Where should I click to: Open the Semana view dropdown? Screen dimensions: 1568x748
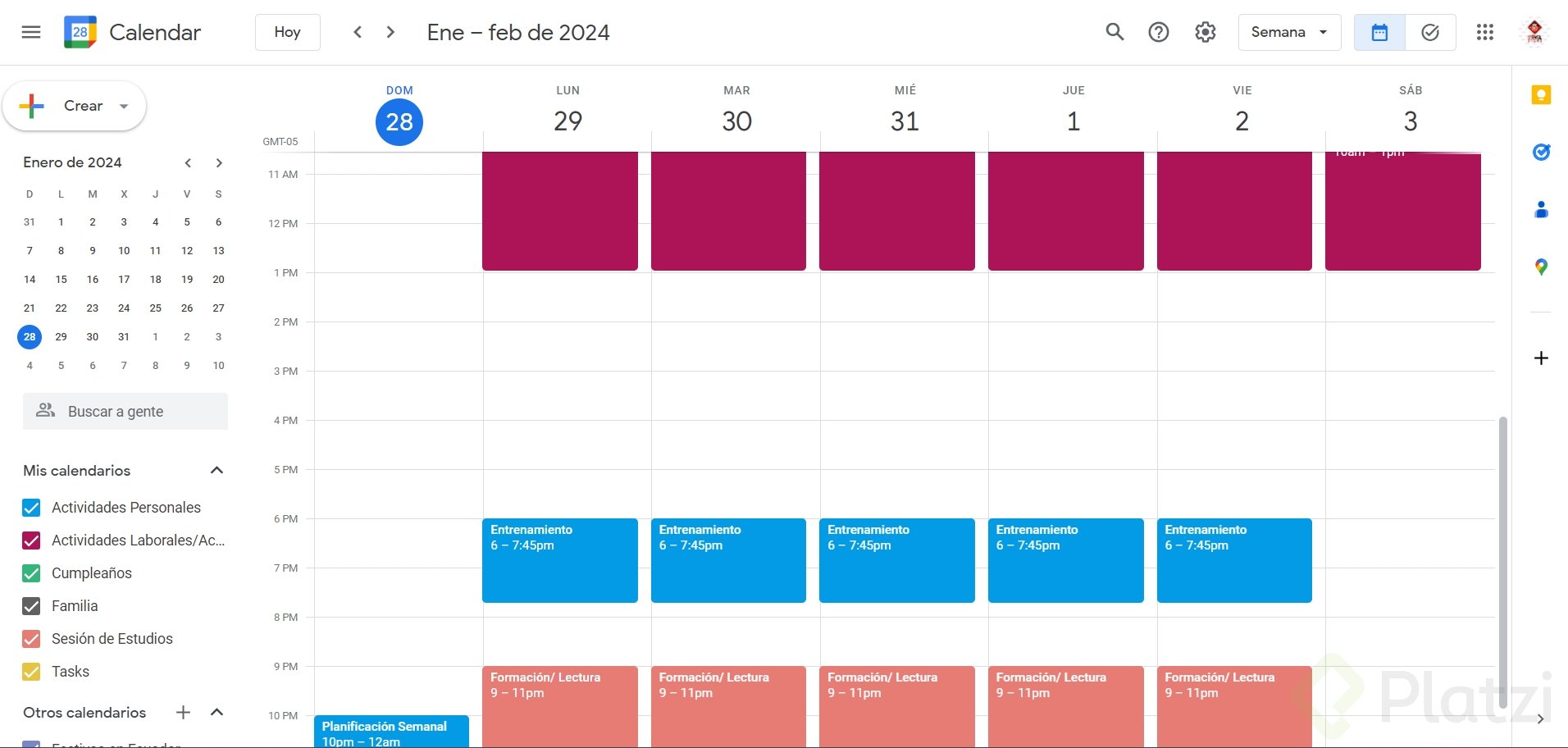[x=1289, y=32]
